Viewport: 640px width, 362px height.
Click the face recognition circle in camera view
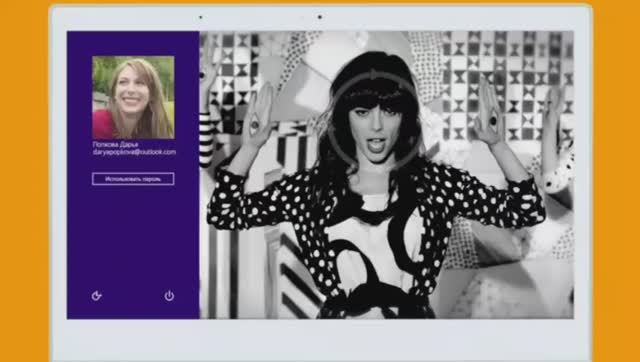coord(374,120)
